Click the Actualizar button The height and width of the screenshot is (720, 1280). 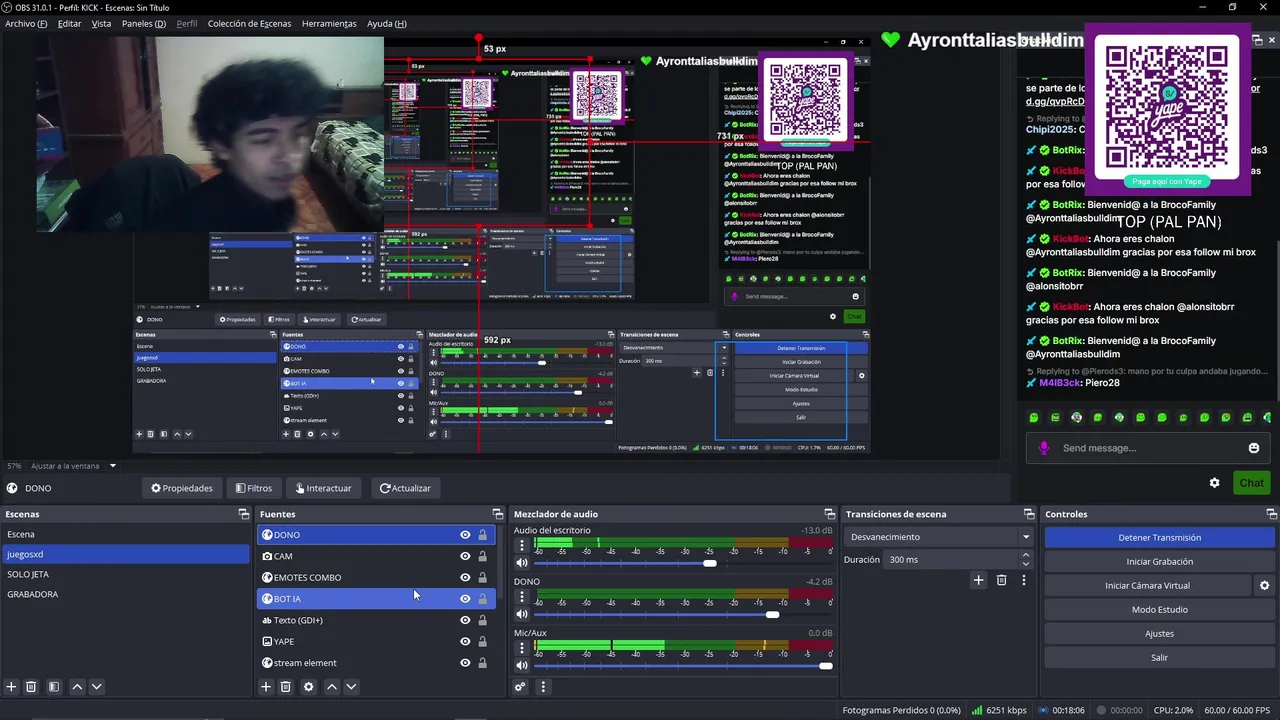coord(405,488)
